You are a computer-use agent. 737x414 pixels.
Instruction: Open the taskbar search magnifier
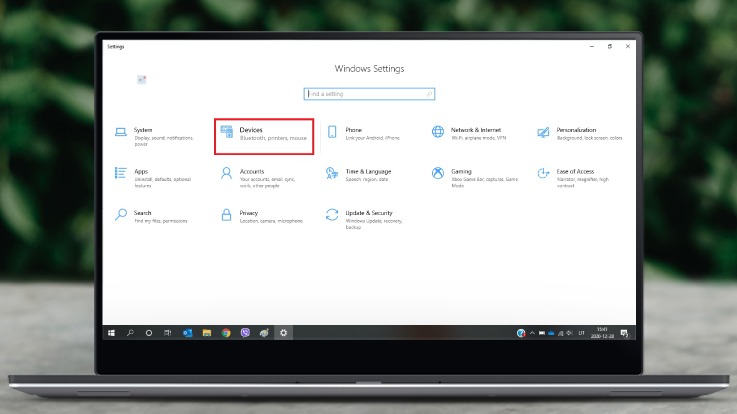coord(130,332)
